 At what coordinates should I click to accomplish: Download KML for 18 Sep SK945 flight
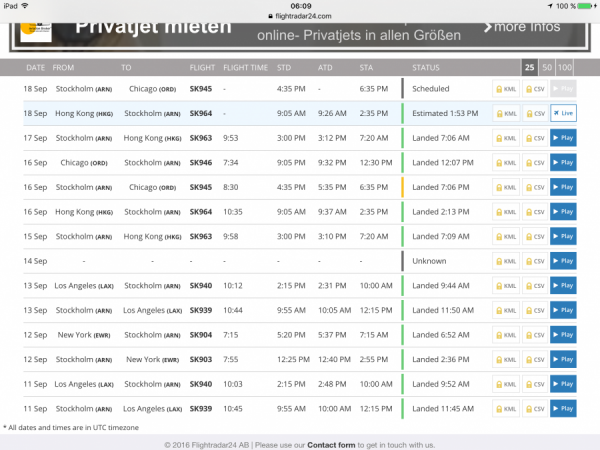coord(506,89)
